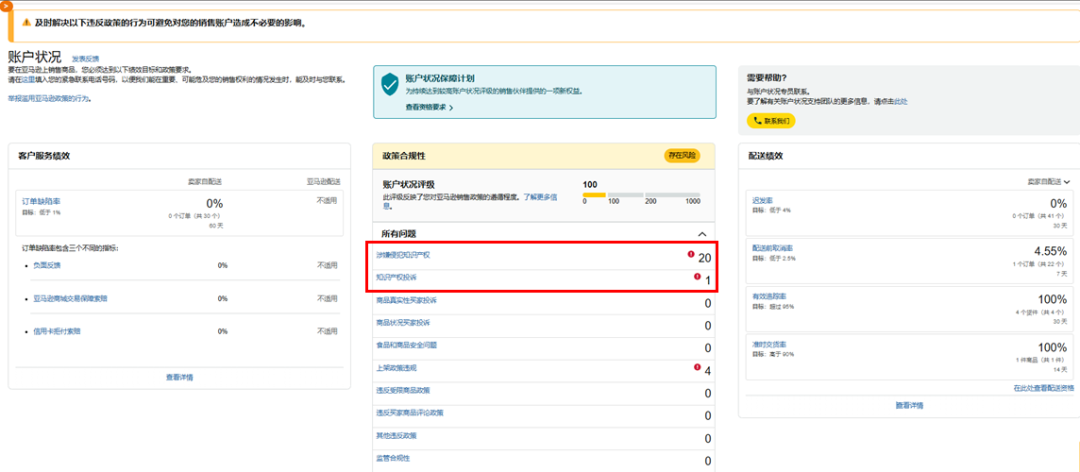The height and width of the screenshot is (472, 1080).
Task: Open the 卖家自配送 dropdown in 配送绩效
Action: click(x=1048, y=181)
